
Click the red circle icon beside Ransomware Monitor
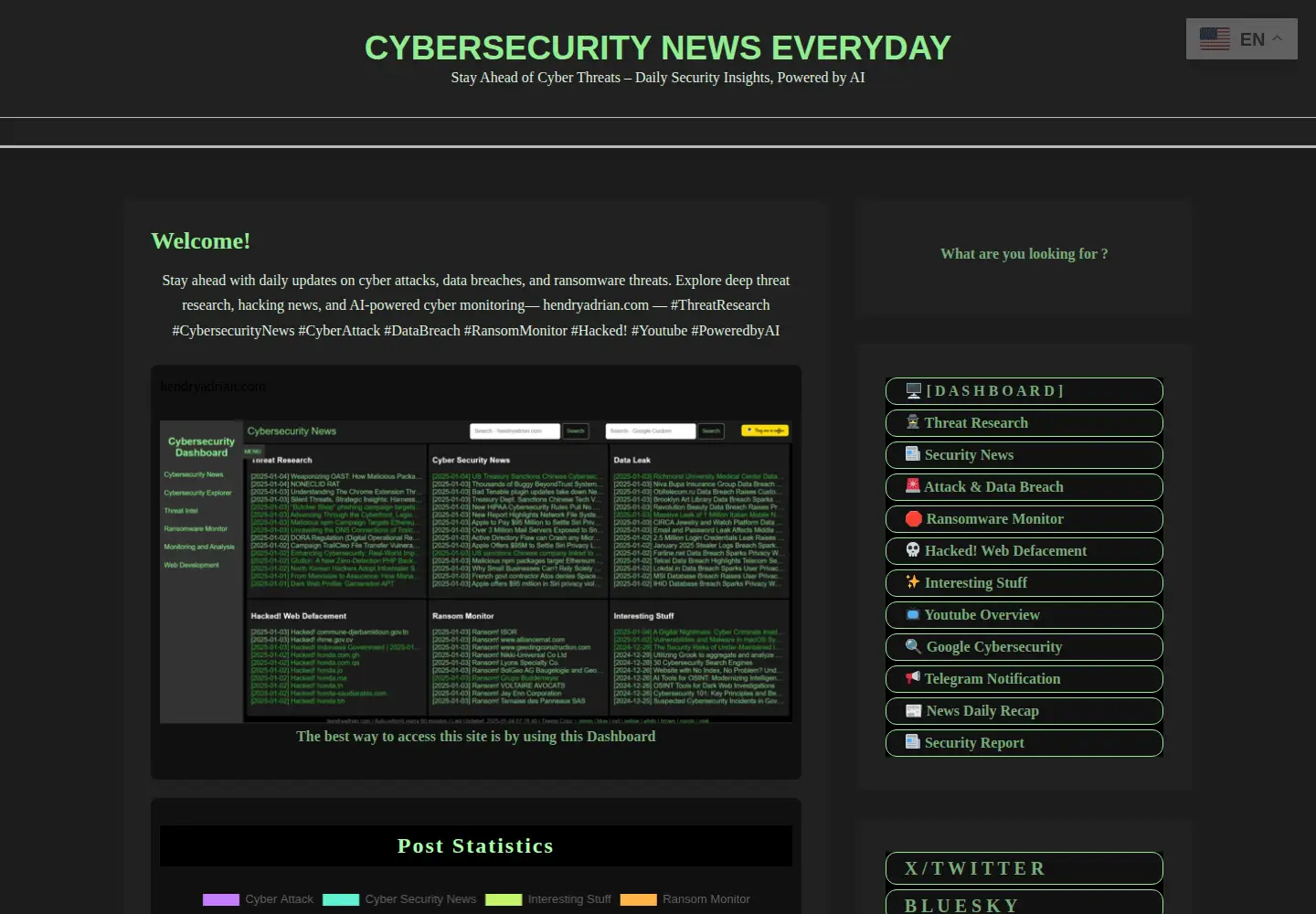tap(914, 518)
